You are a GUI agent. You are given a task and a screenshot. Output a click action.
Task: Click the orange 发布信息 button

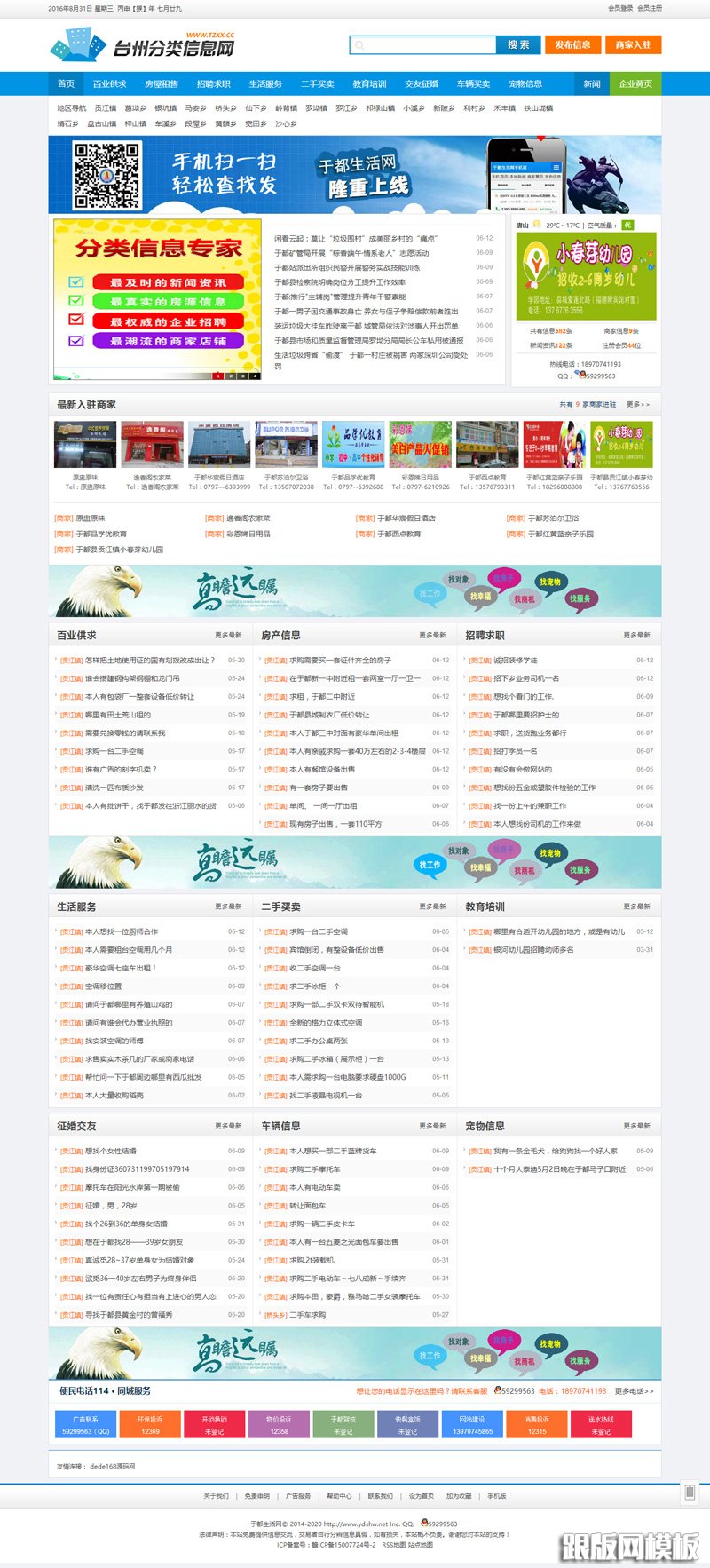(572, 44)
